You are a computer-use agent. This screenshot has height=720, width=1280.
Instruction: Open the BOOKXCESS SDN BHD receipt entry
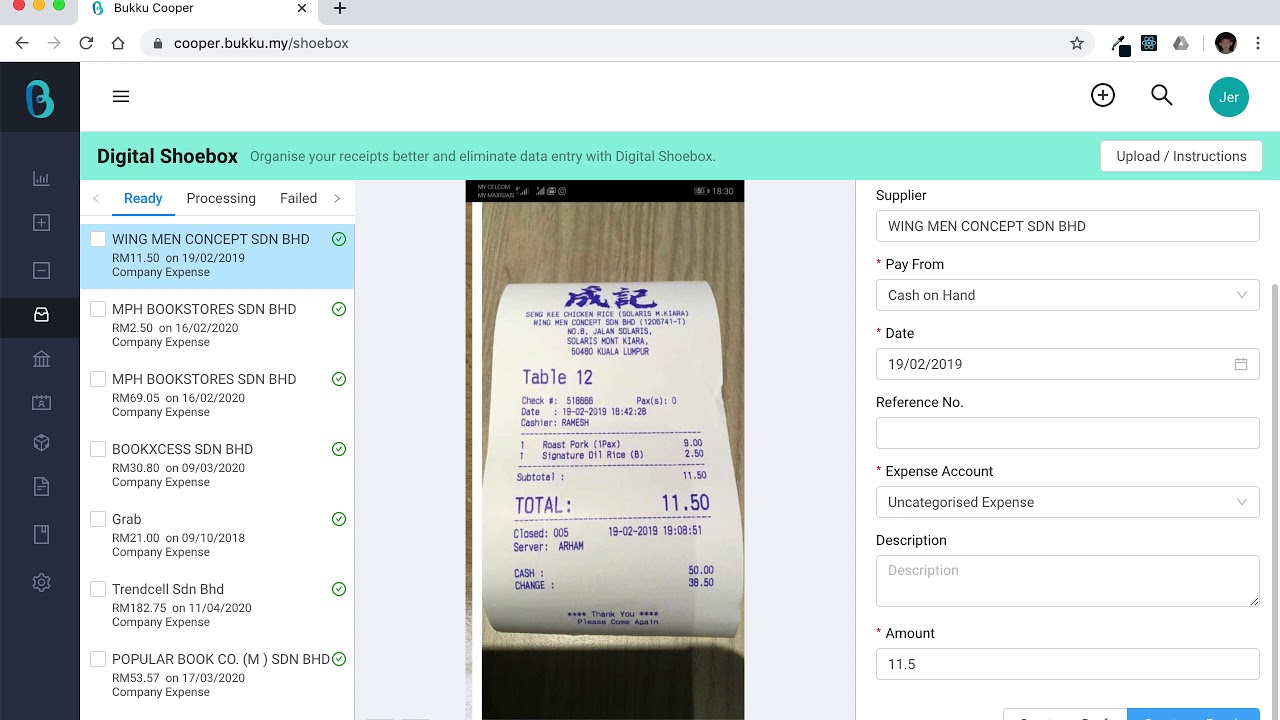click(217, 465)
